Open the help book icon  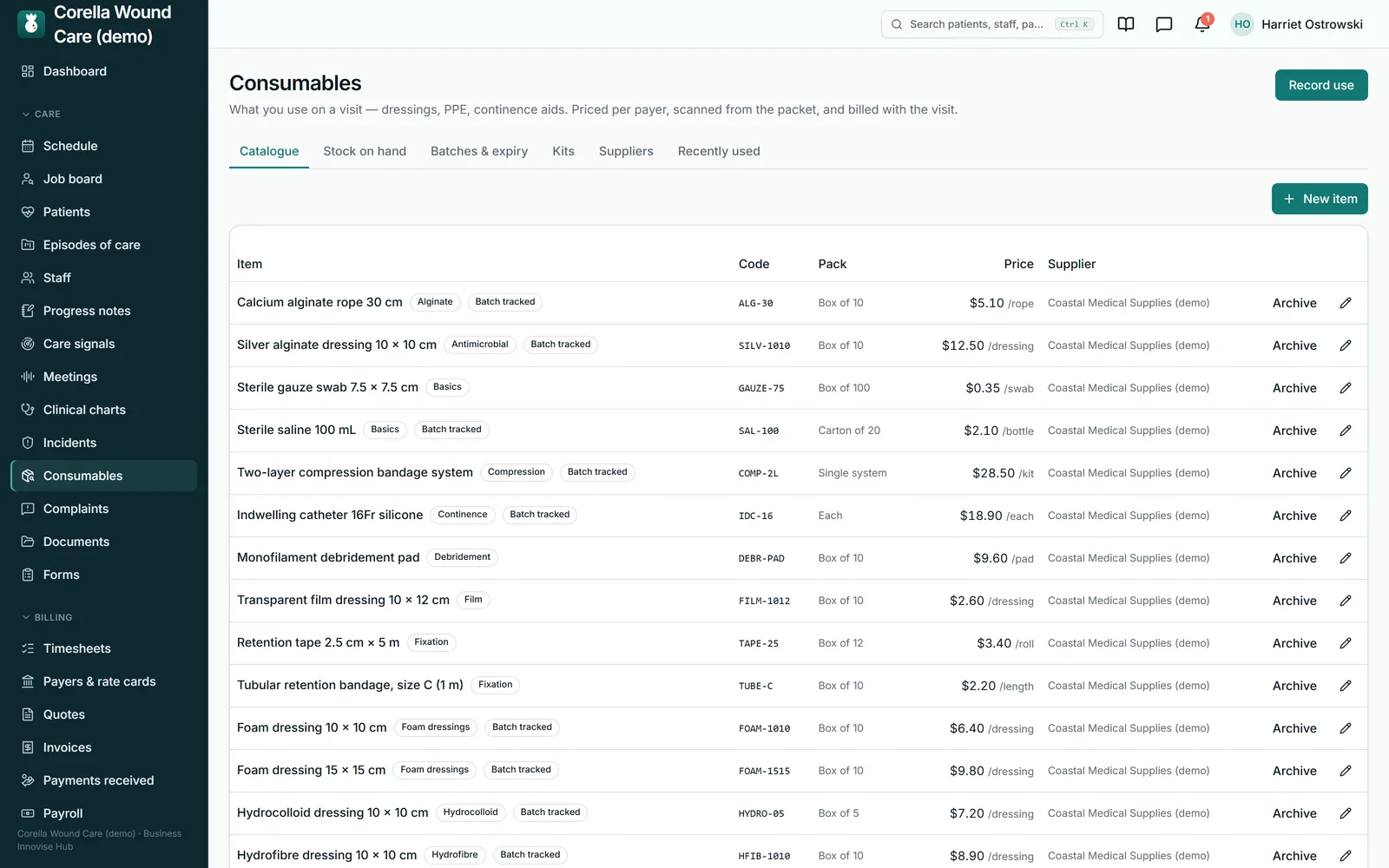[1126, 24]
